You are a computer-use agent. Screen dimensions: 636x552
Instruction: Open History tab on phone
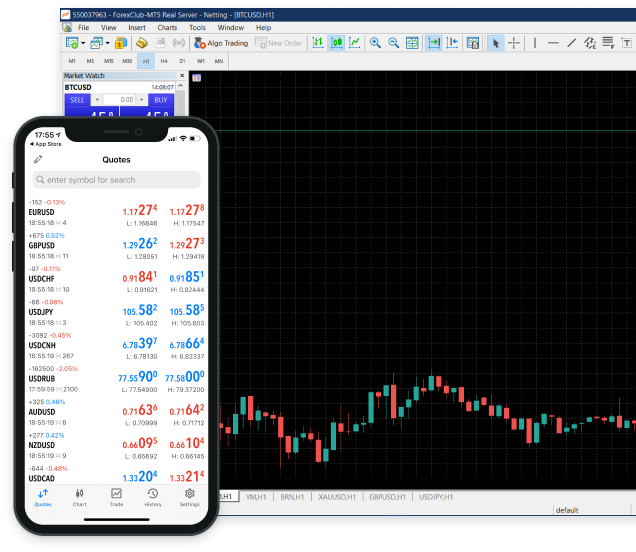152,497
